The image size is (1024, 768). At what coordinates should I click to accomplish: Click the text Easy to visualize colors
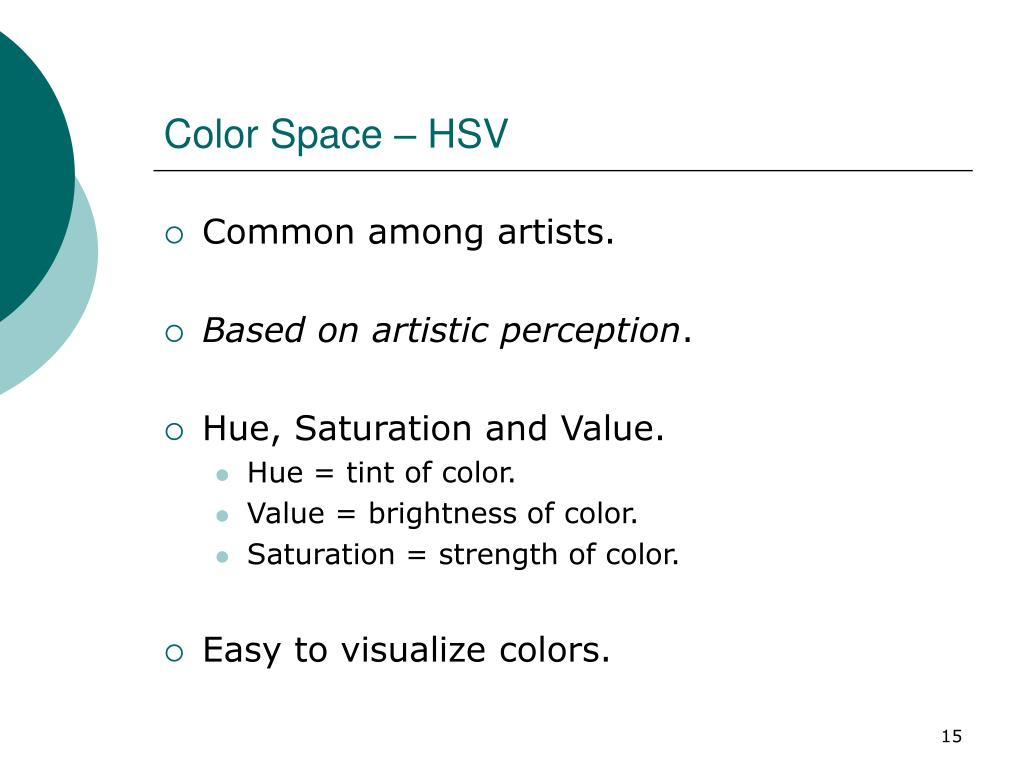pos(406,650)
